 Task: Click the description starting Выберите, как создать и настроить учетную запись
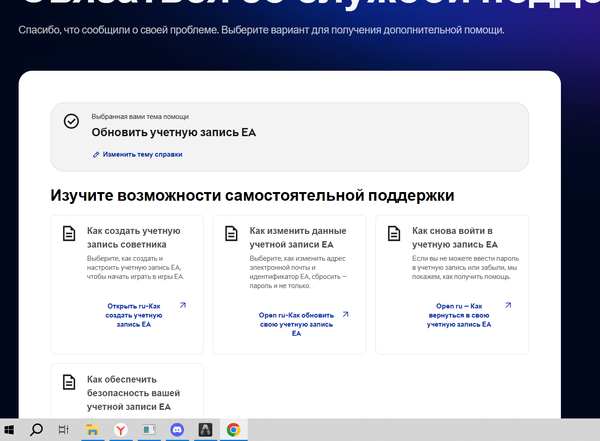click(x=135, y=267)
